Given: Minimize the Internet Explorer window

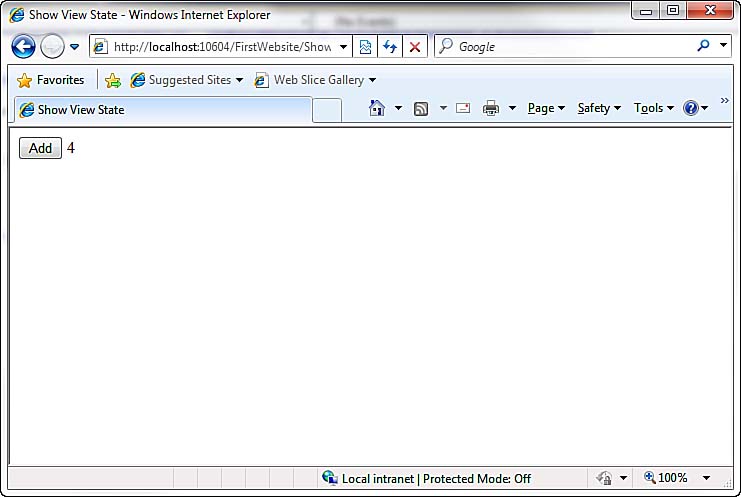Looking at the screenshot, I should point(646,11).
